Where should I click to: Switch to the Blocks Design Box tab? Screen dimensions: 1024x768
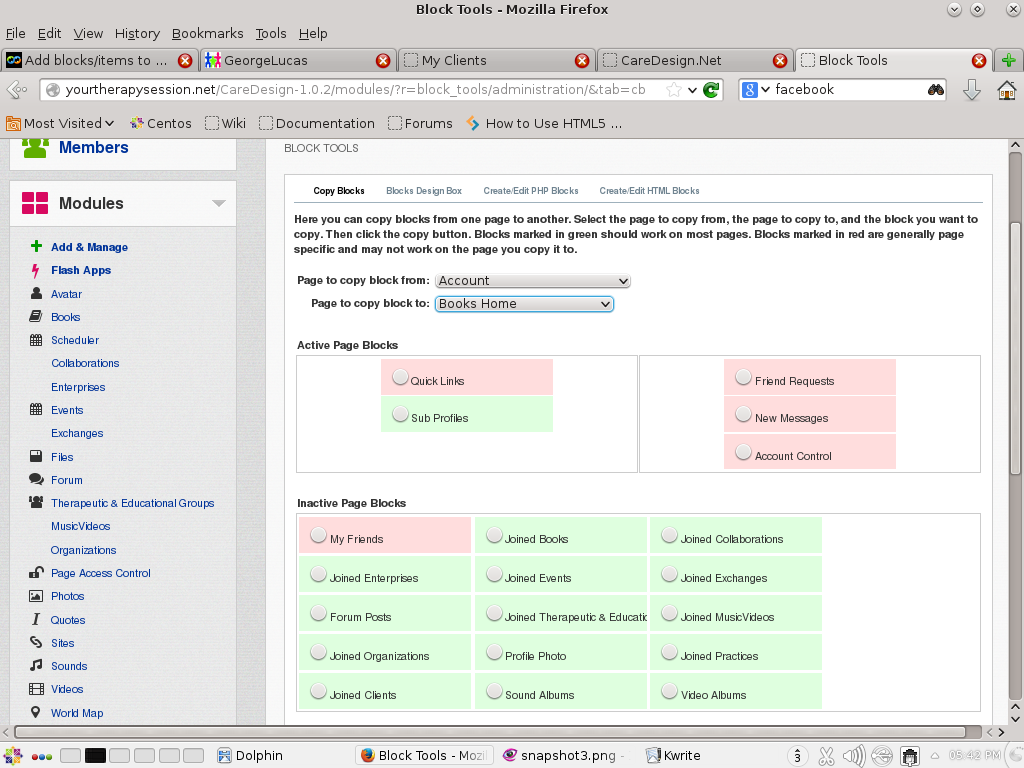click(424, 191)
